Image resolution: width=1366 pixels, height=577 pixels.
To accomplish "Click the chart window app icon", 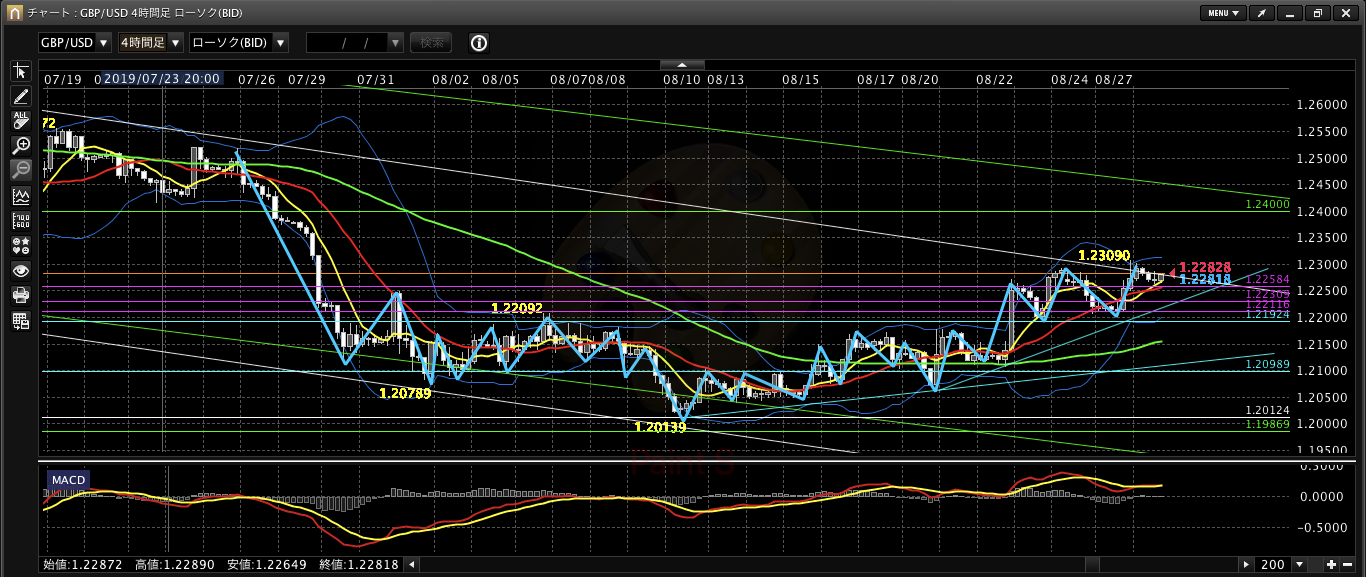I will pos(15,13).
